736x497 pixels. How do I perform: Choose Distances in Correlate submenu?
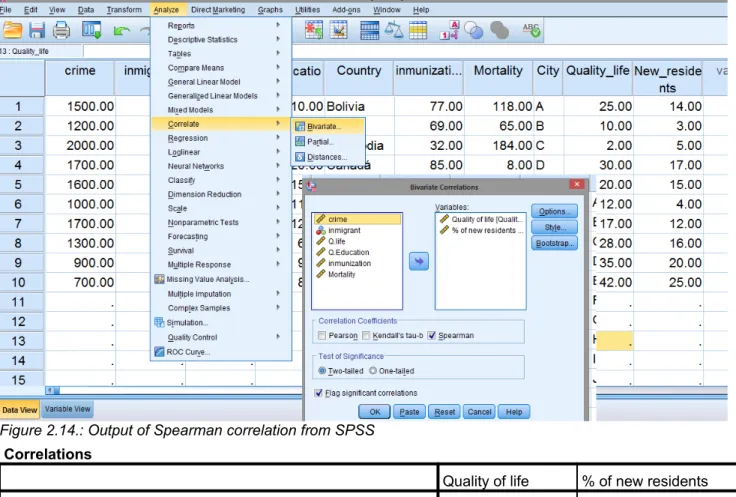coord(328,157)
